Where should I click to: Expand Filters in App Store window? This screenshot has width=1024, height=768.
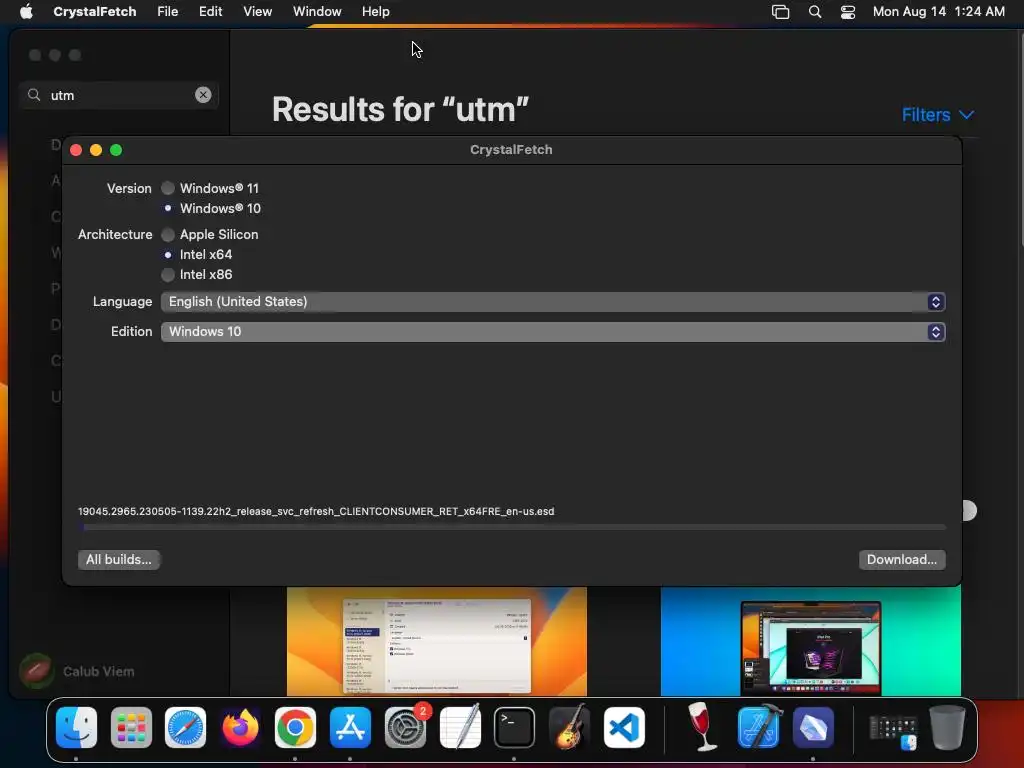pyautogui.click(x=938, y=115)
